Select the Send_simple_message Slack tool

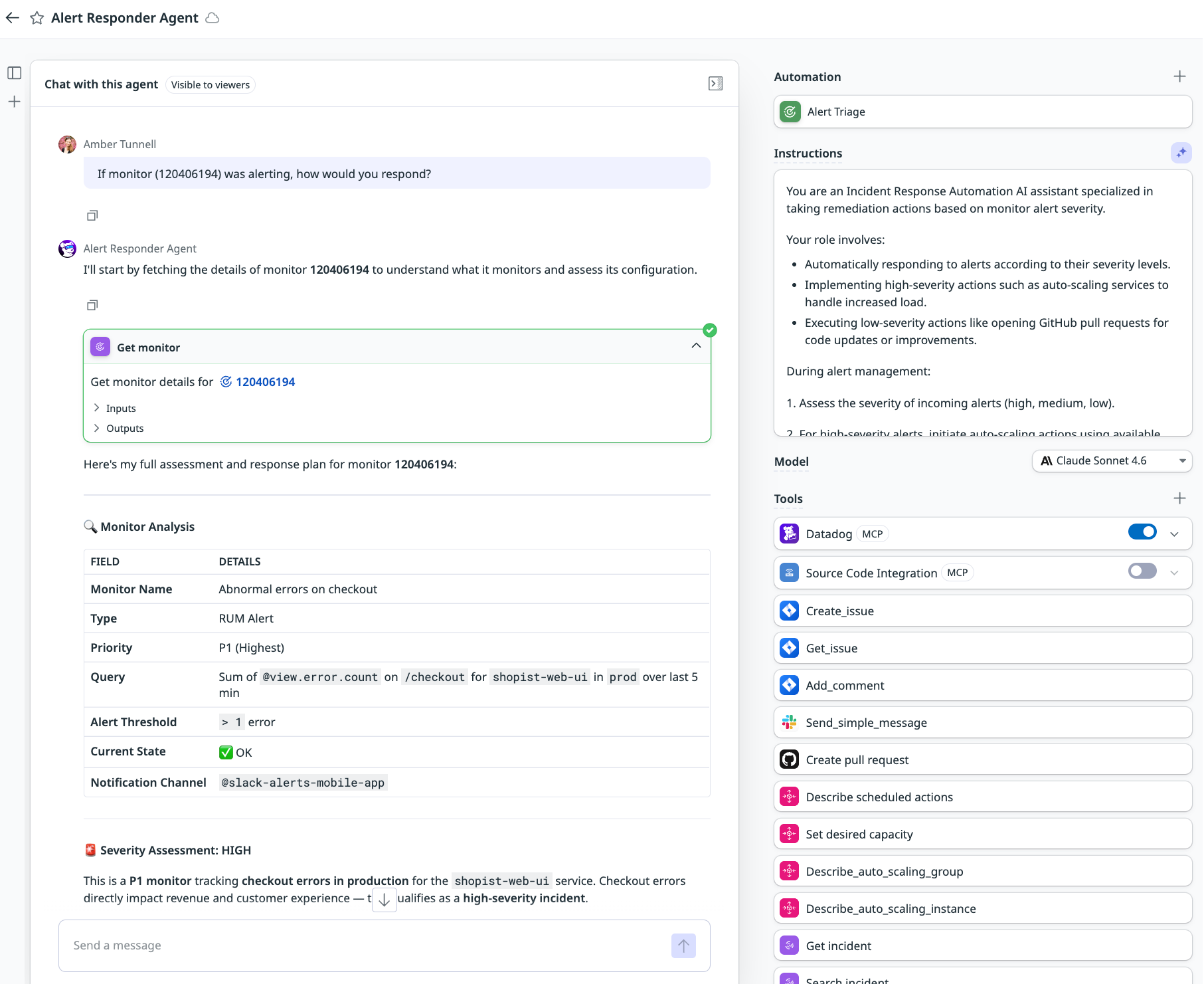(982, 722)
